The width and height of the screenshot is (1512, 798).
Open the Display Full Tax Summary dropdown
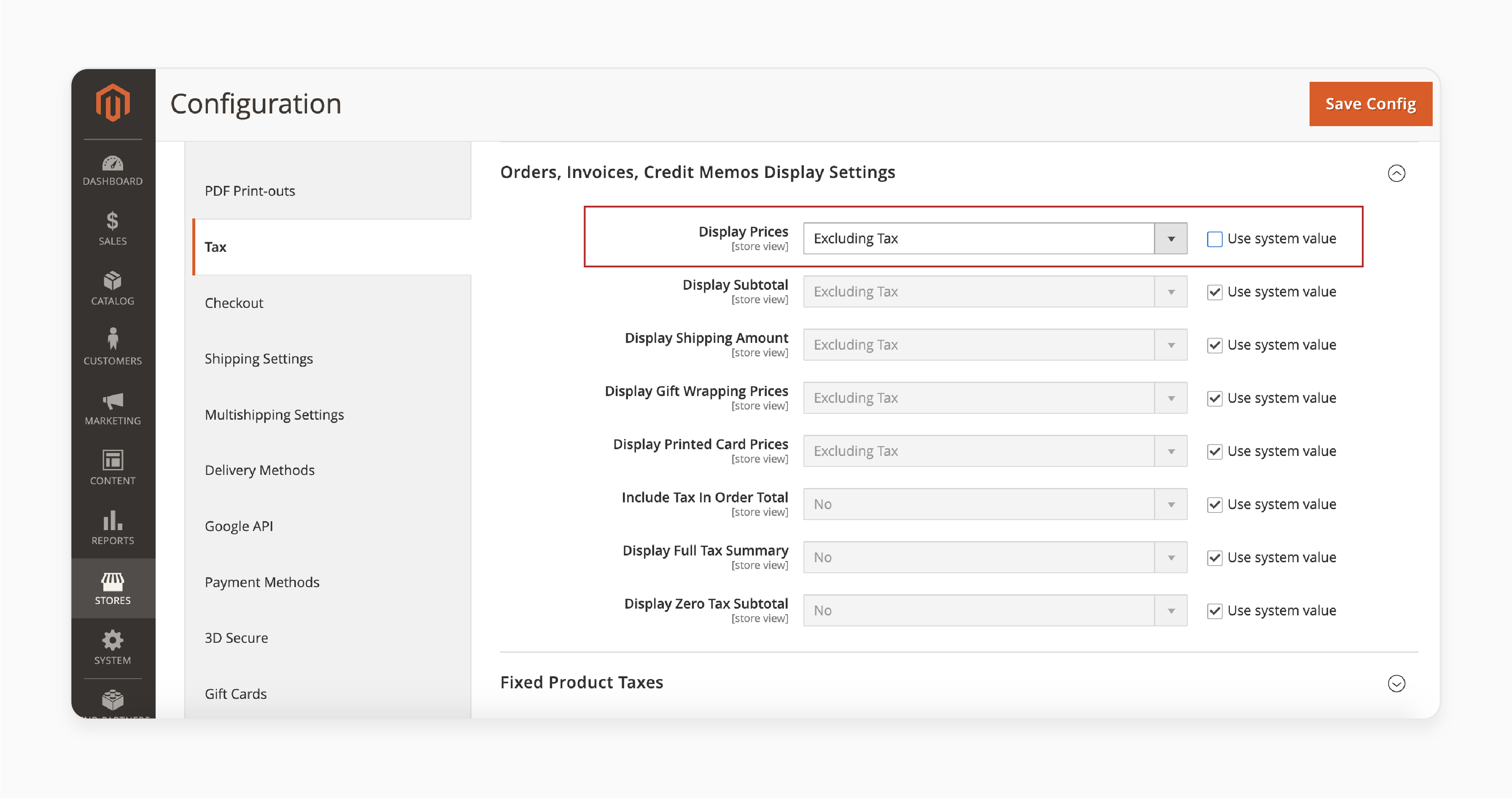(x=995, y=557)
